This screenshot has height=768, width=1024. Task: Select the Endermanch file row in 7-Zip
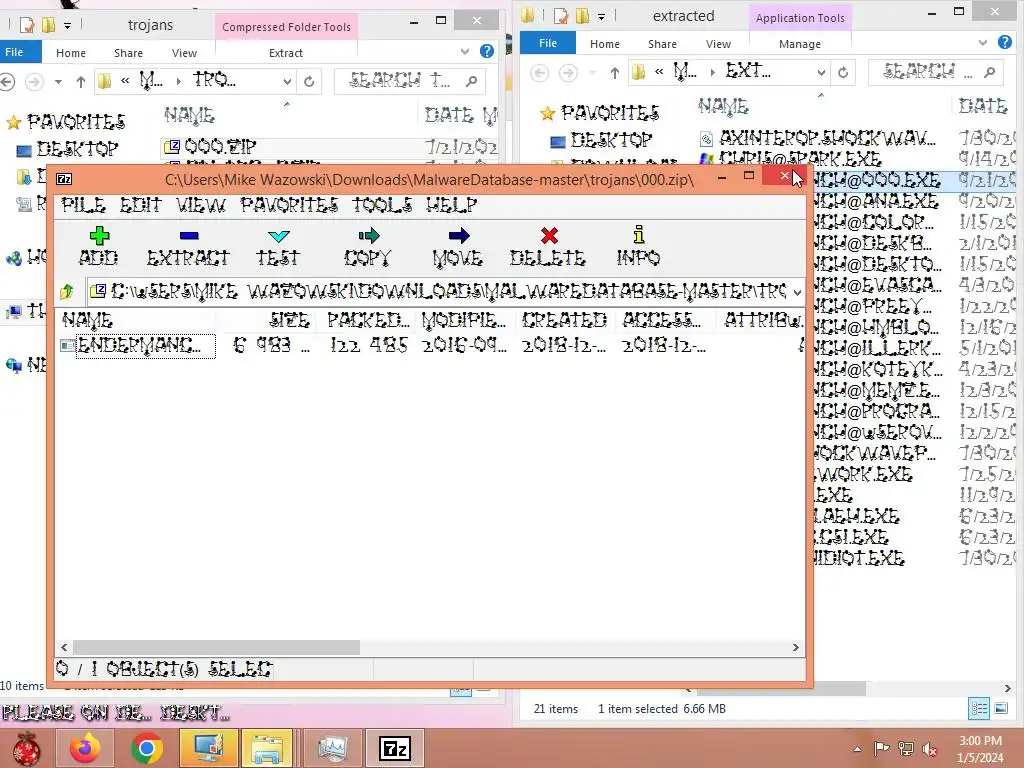[x=431, y=345]
